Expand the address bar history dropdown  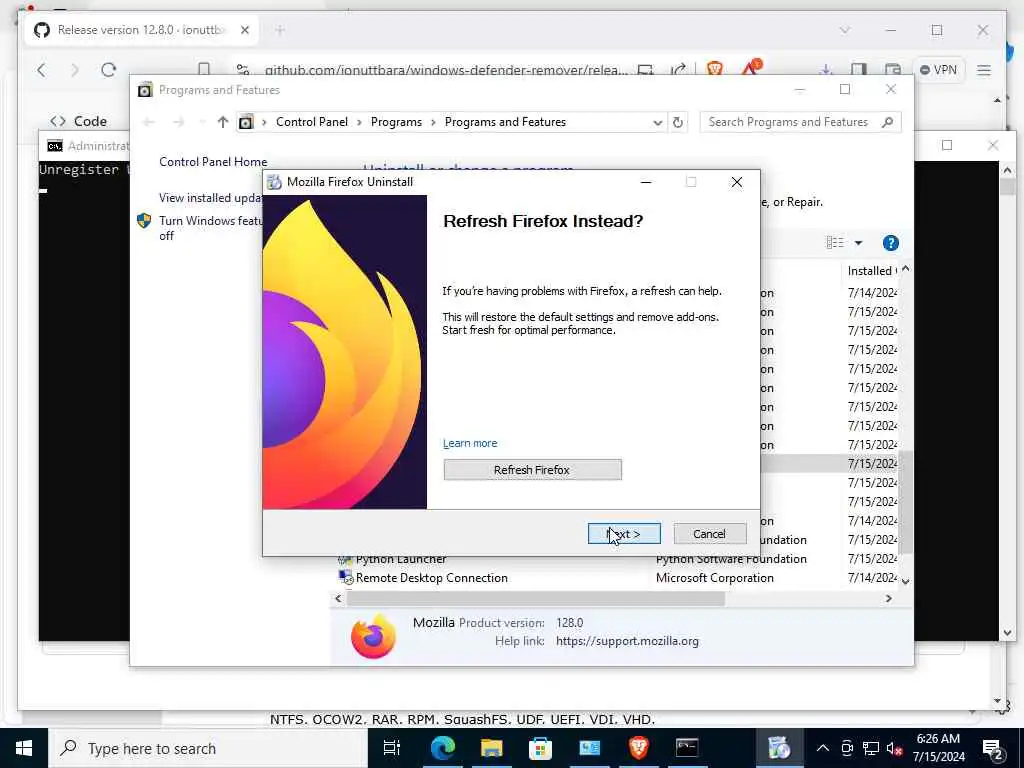(x=657, y=122)
